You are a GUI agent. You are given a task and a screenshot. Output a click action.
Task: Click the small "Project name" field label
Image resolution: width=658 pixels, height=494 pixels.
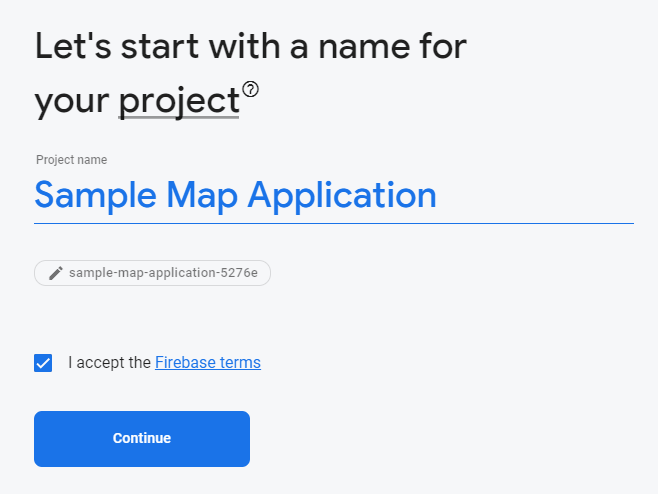[x=71, y=160]
